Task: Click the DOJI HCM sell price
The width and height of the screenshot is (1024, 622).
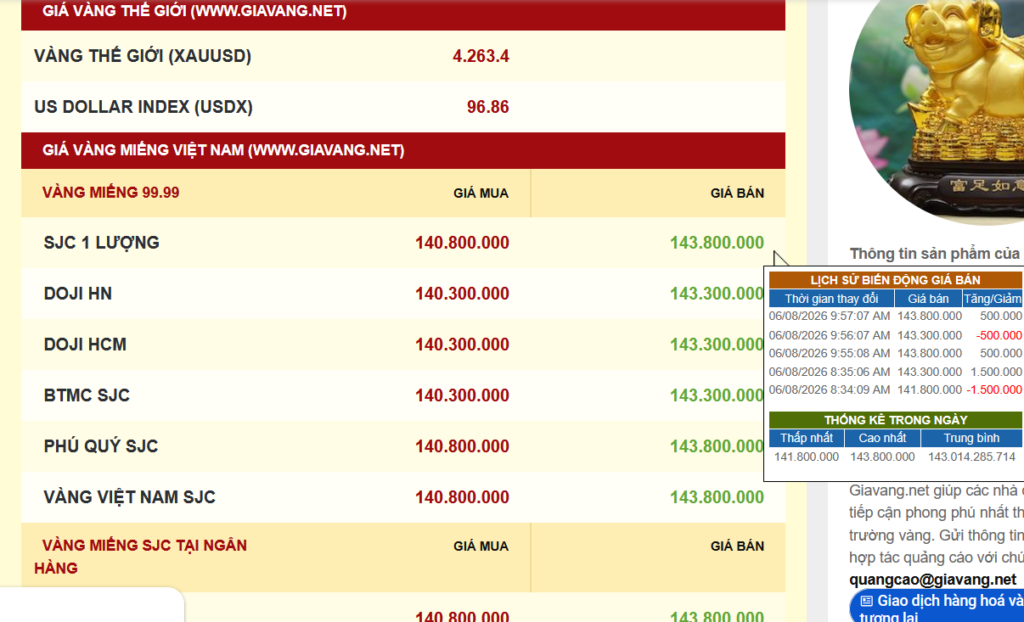Action: pyautogui.click(x=716, y=345)
